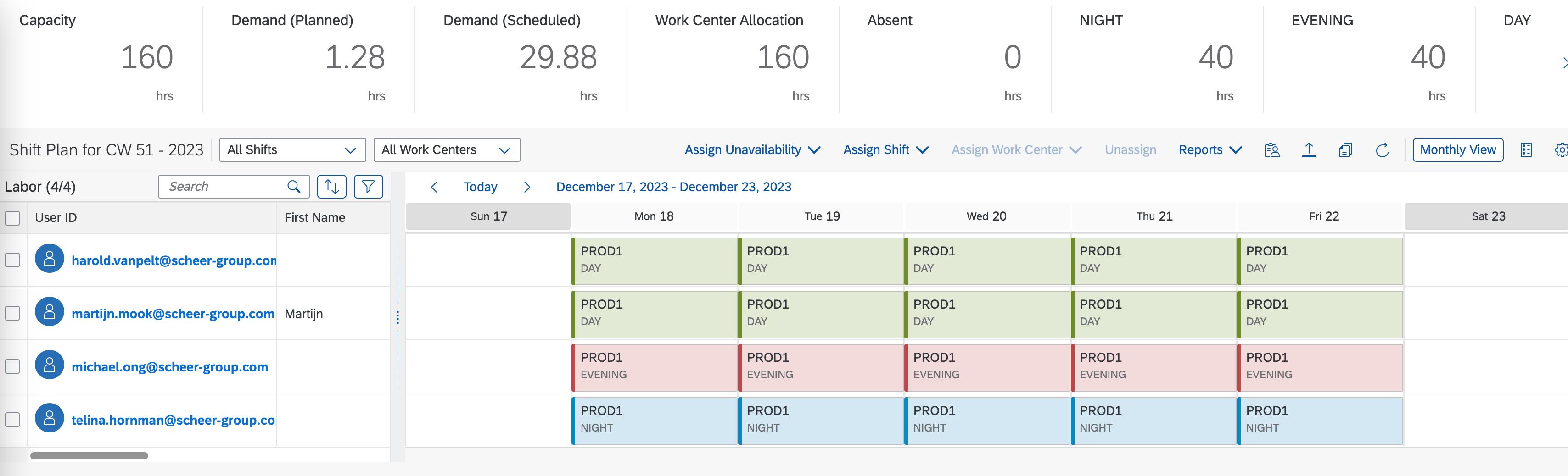Tick the michael.ong row checkbox
This screenshot has height=476, width=1568.
[x=12, y=366]
